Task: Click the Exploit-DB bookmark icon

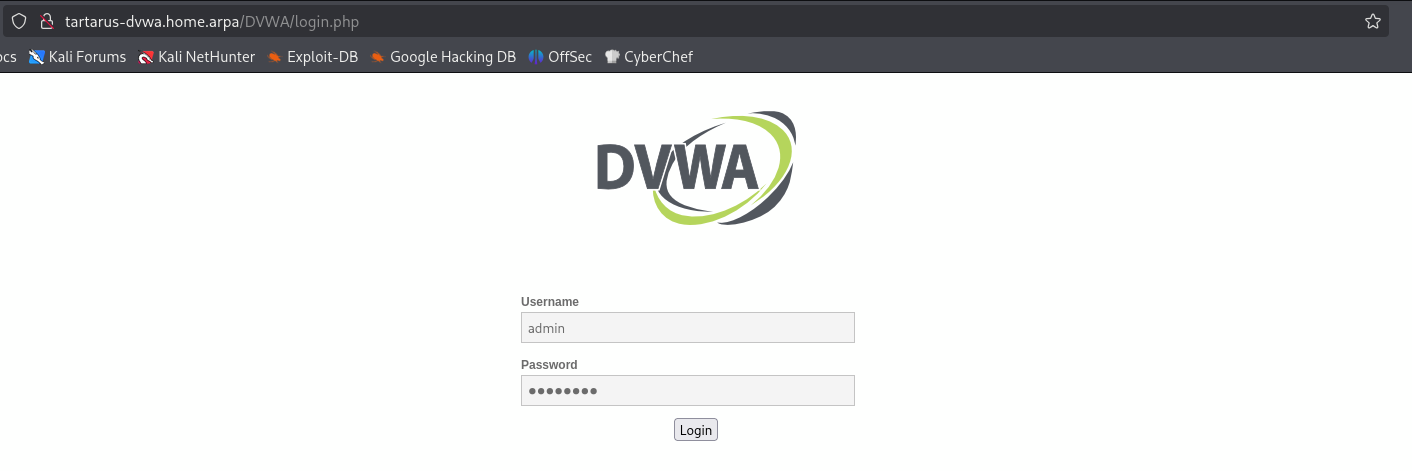Action: click(275, 57)
